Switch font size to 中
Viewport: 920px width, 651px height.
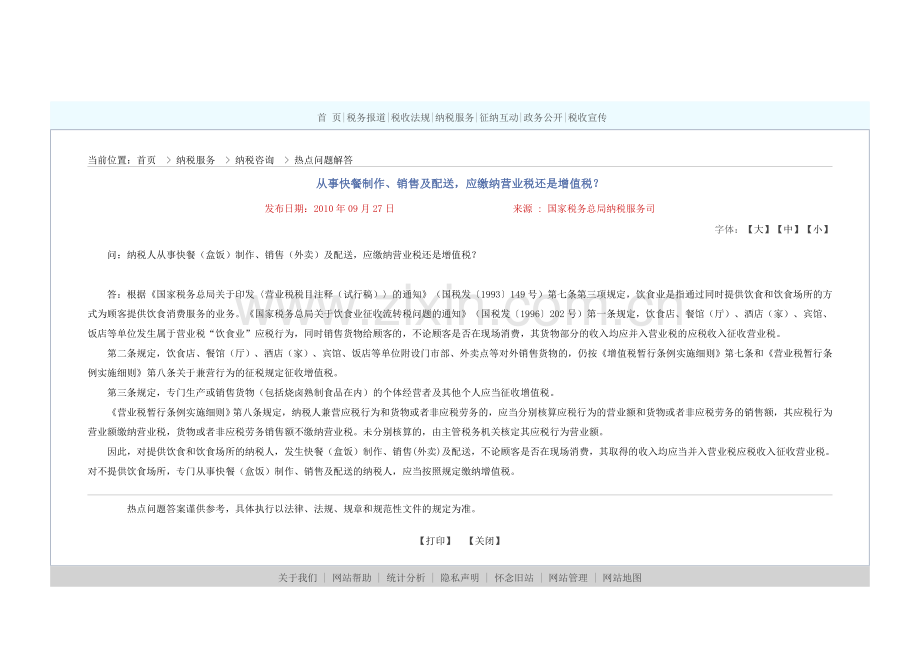[x=787, y=229]
